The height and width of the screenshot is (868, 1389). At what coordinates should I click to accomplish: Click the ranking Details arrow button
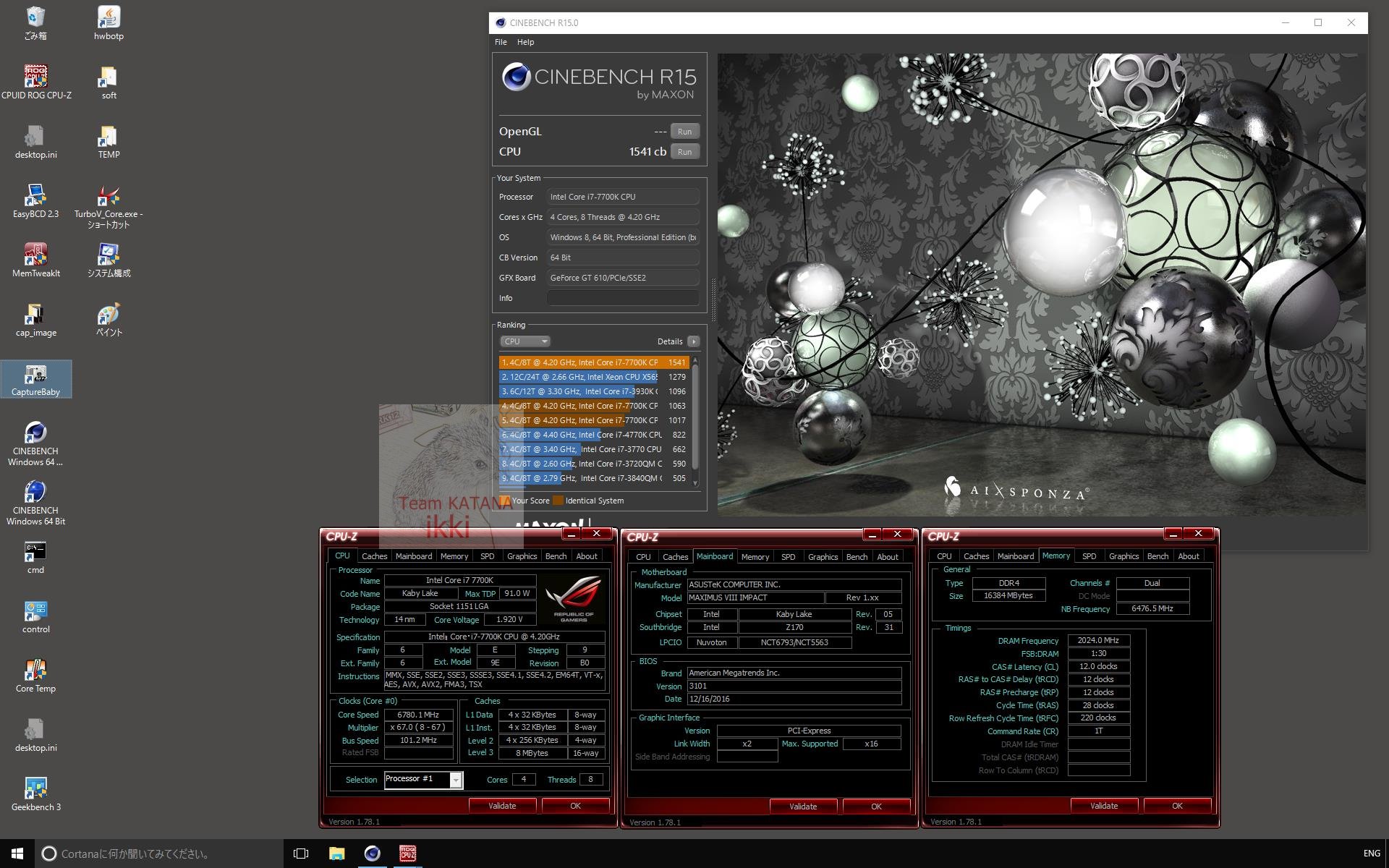tap(693, 341)
